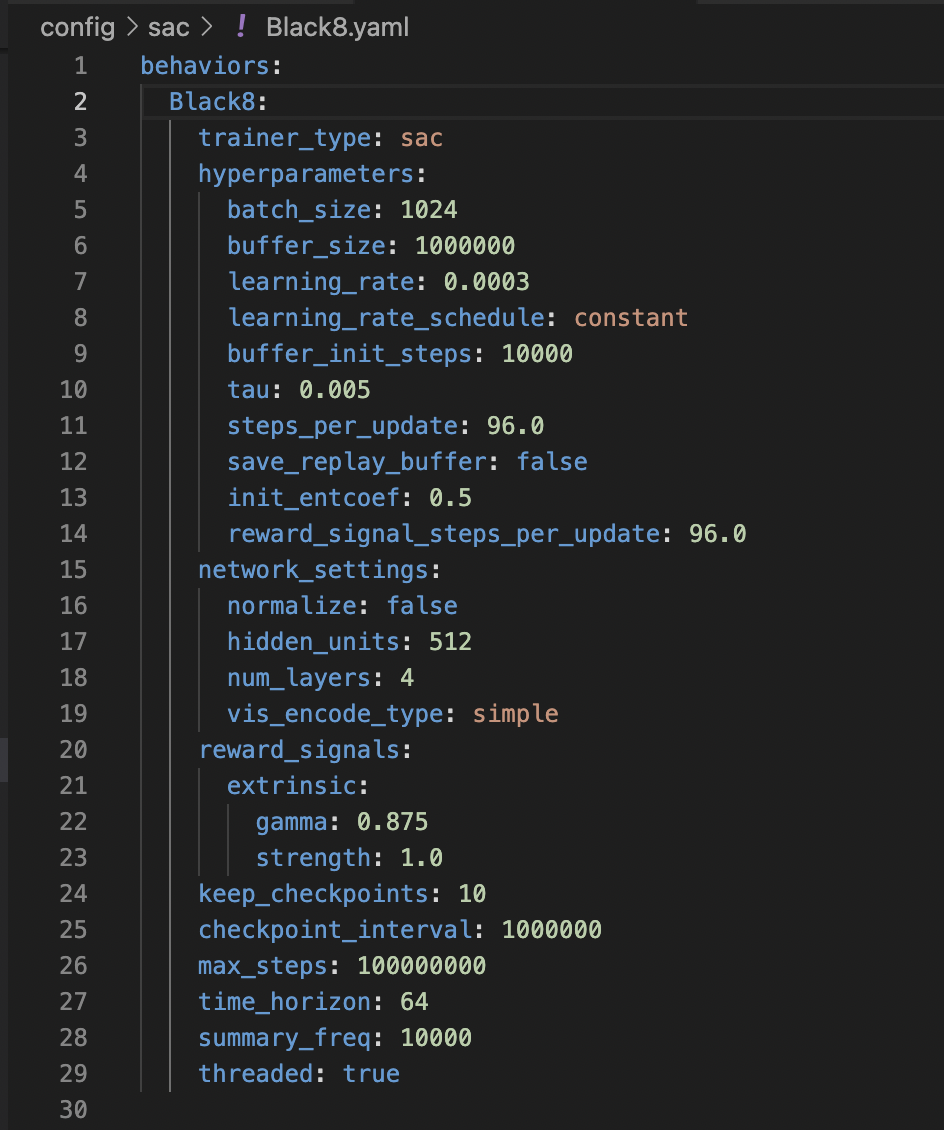Click line number 1 to select the line
Screen dimensions: 944x1130
click(x=80, y=66)
